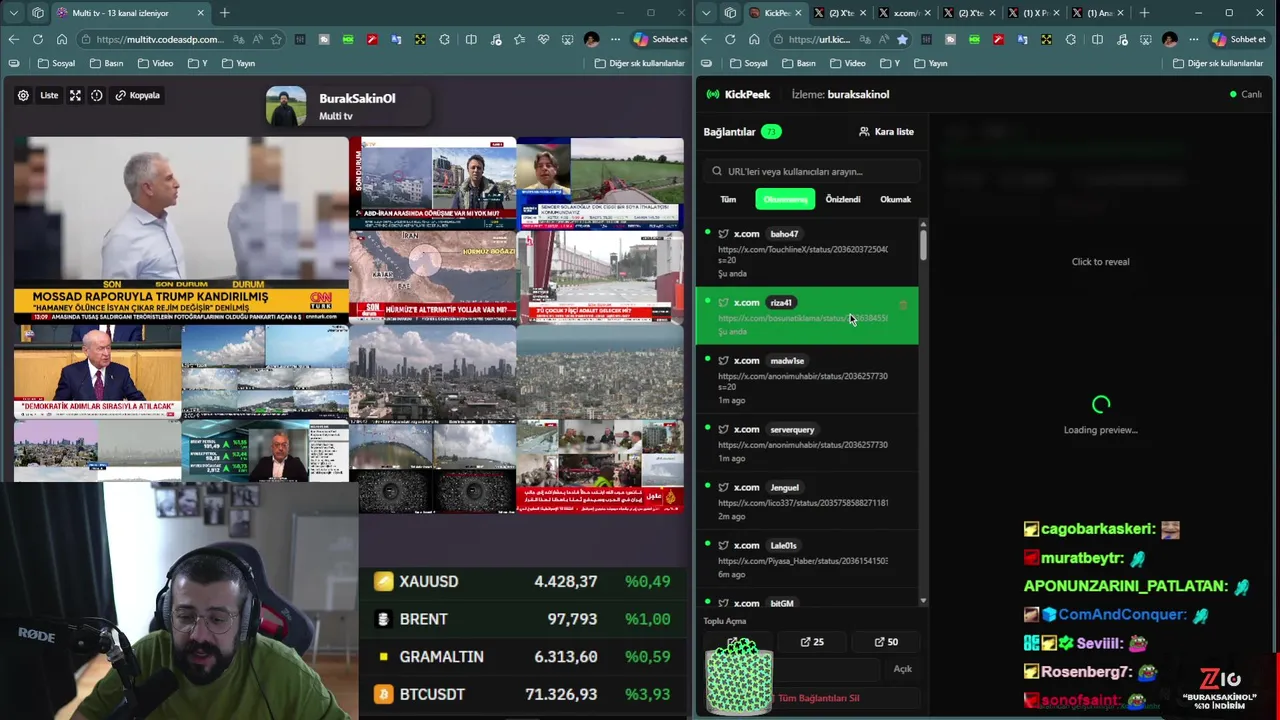Click the Açık button
Viewport: 1280px width, 720px height.
[x=902, y=669]
